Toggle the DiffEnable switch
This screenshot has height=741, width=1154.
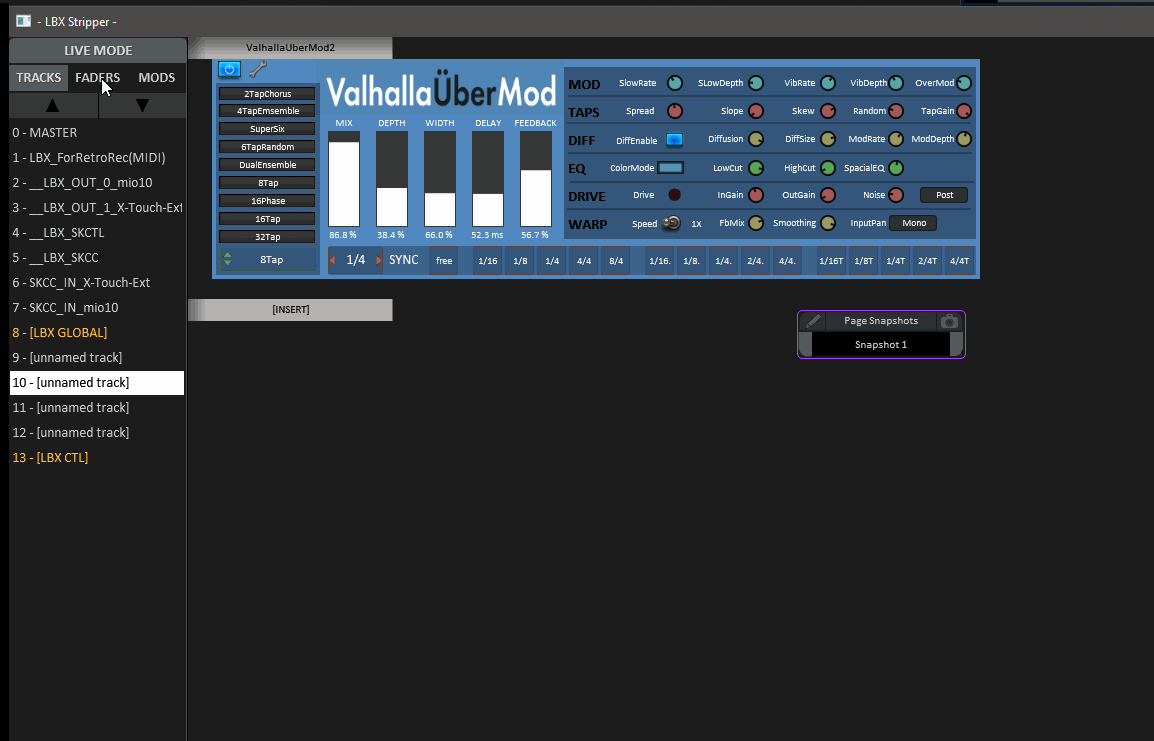pyautogui.click(x=674, y=140)
